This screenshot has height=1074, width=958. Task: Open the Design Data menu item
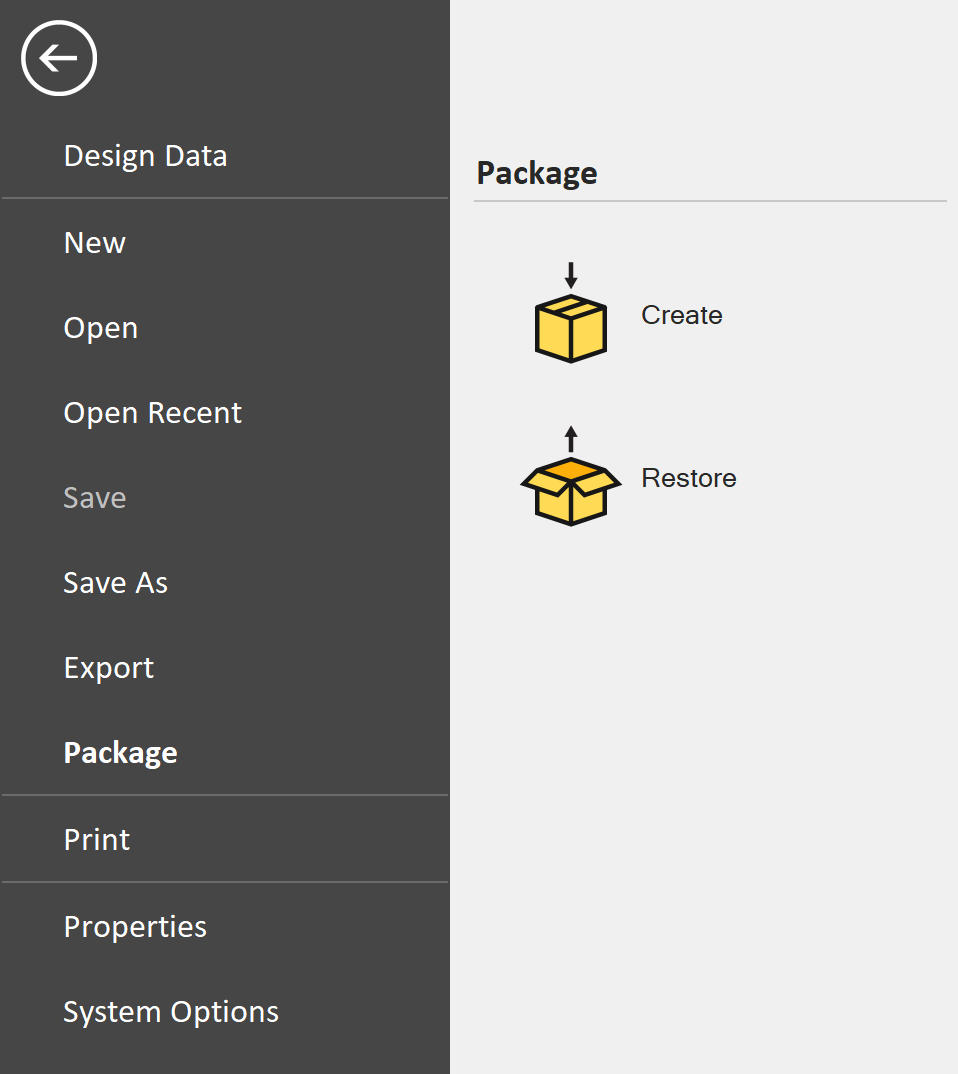(145, 155)
